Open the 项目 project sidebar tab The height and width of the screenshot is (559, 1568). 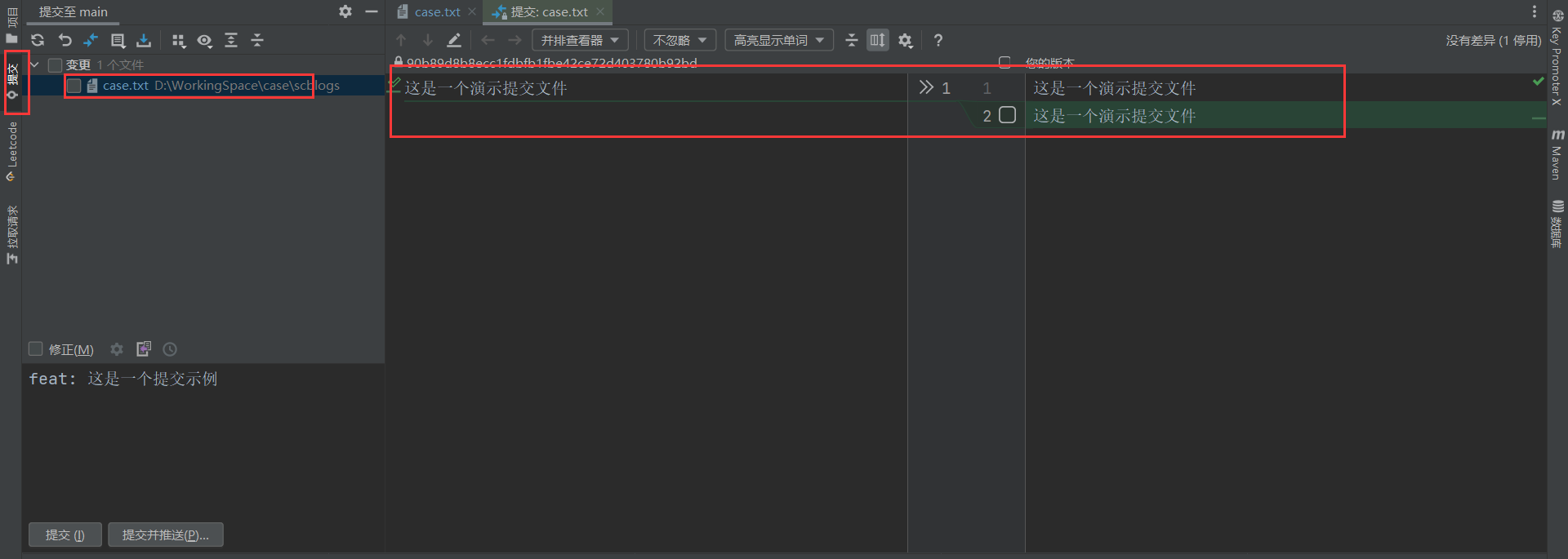tap(12, 24)
